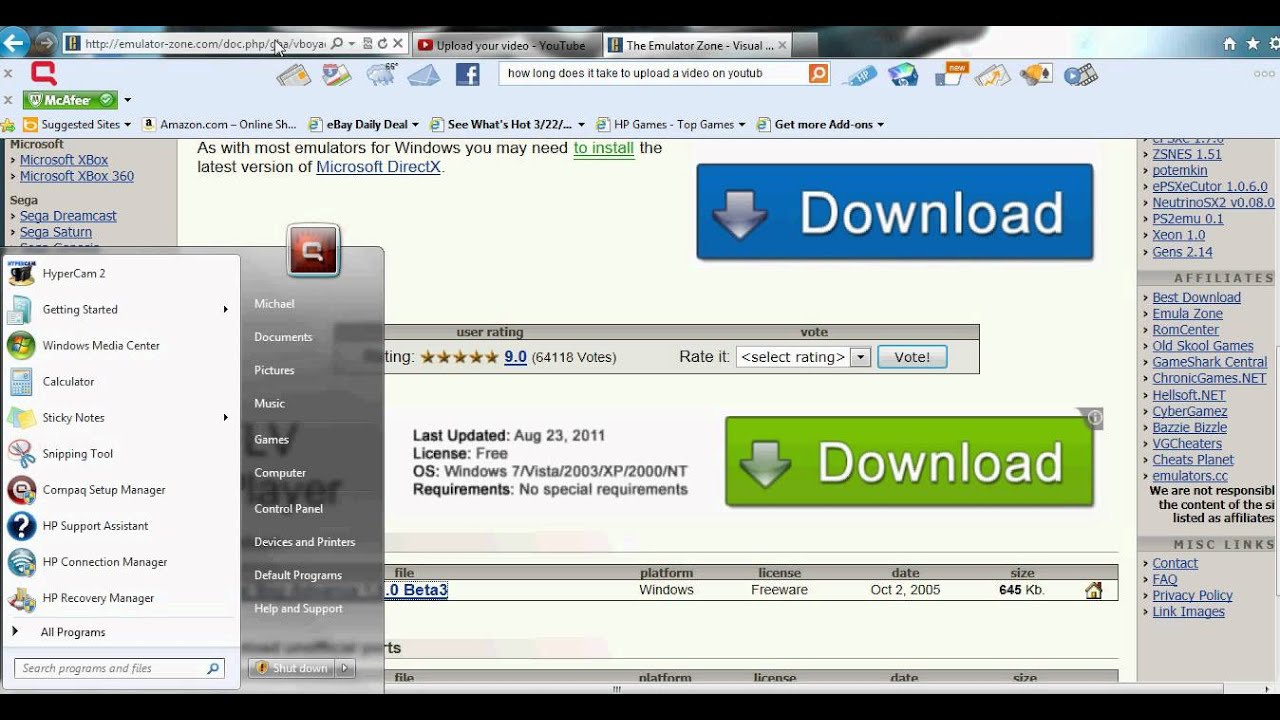Open Documents in the Start menu

click(x=283, y=337)
